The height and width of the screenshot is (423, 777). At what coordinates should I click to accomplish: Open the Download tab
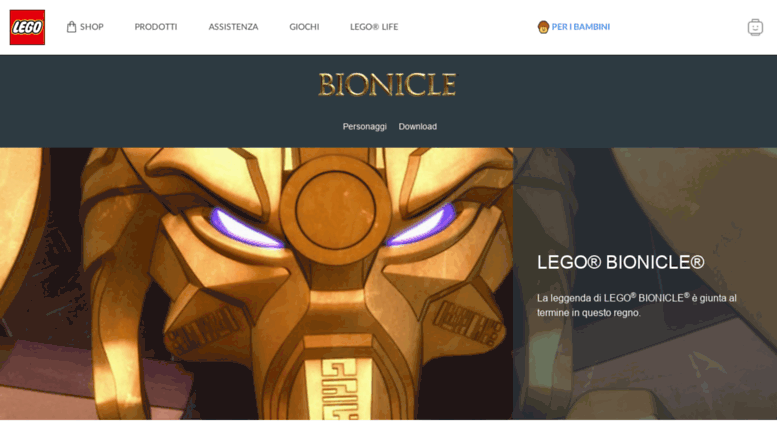pos(418,126)
